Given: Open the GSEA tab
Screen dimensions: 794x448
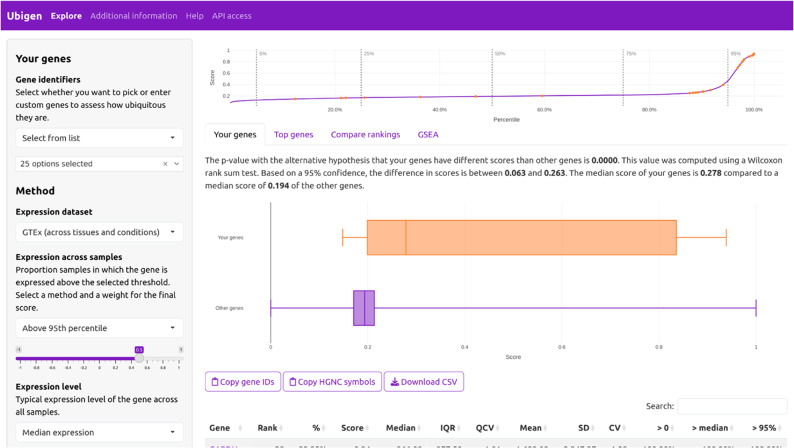Looking at the screenshot, I should coord(428,135).
